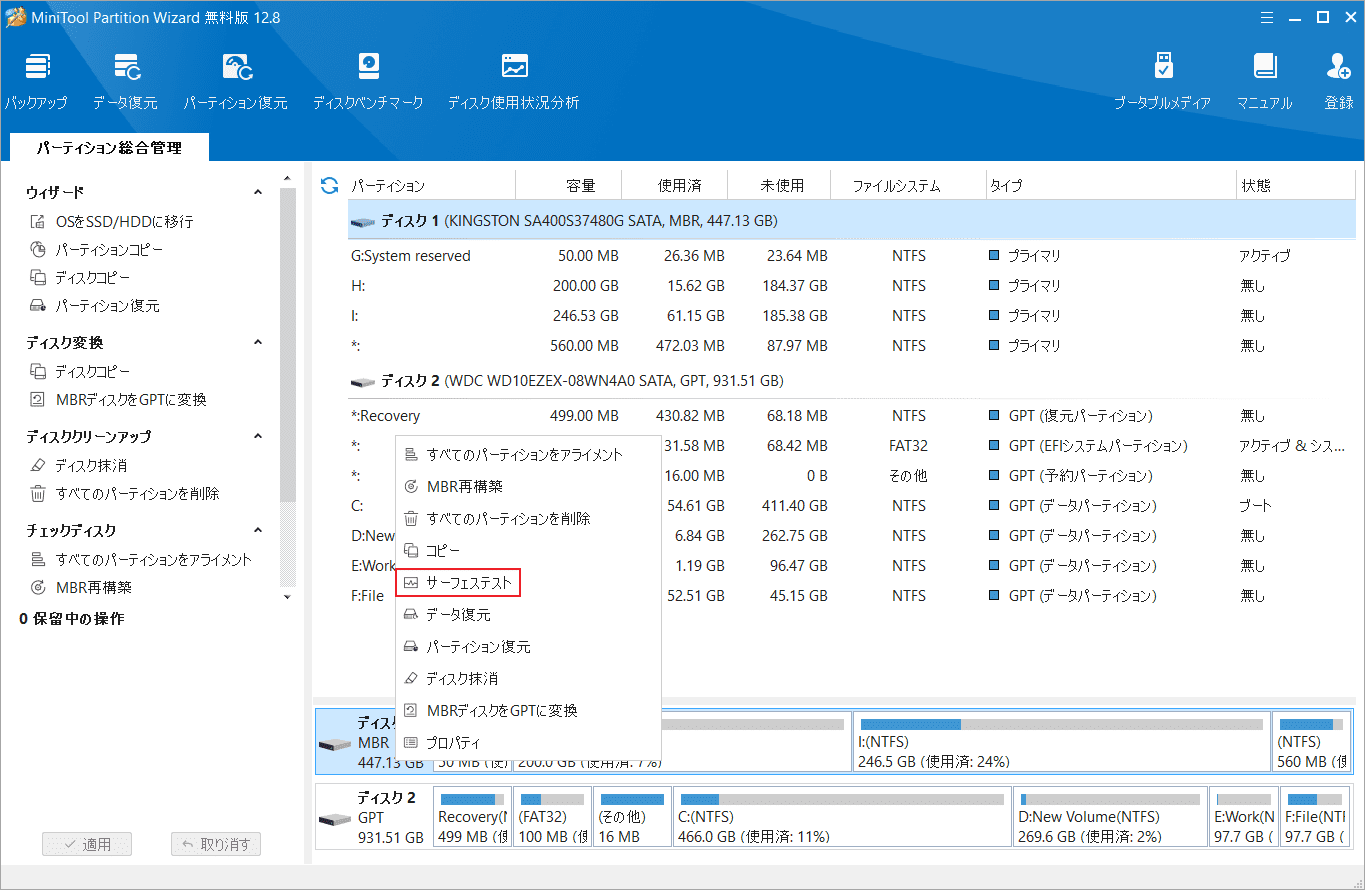Viewport: 1365px width, 890px height.
Task: Select the G:System reserved partition row
Action: [850, 256]
